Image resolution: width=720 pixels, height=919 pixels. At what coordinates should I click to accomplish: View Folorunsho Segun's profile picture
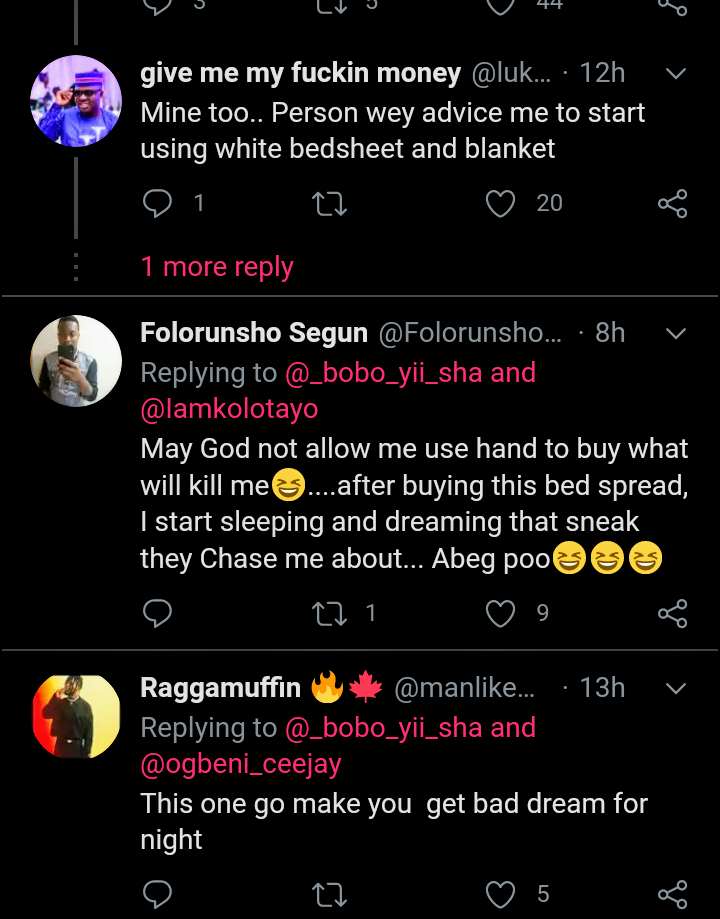coord(76,361)
